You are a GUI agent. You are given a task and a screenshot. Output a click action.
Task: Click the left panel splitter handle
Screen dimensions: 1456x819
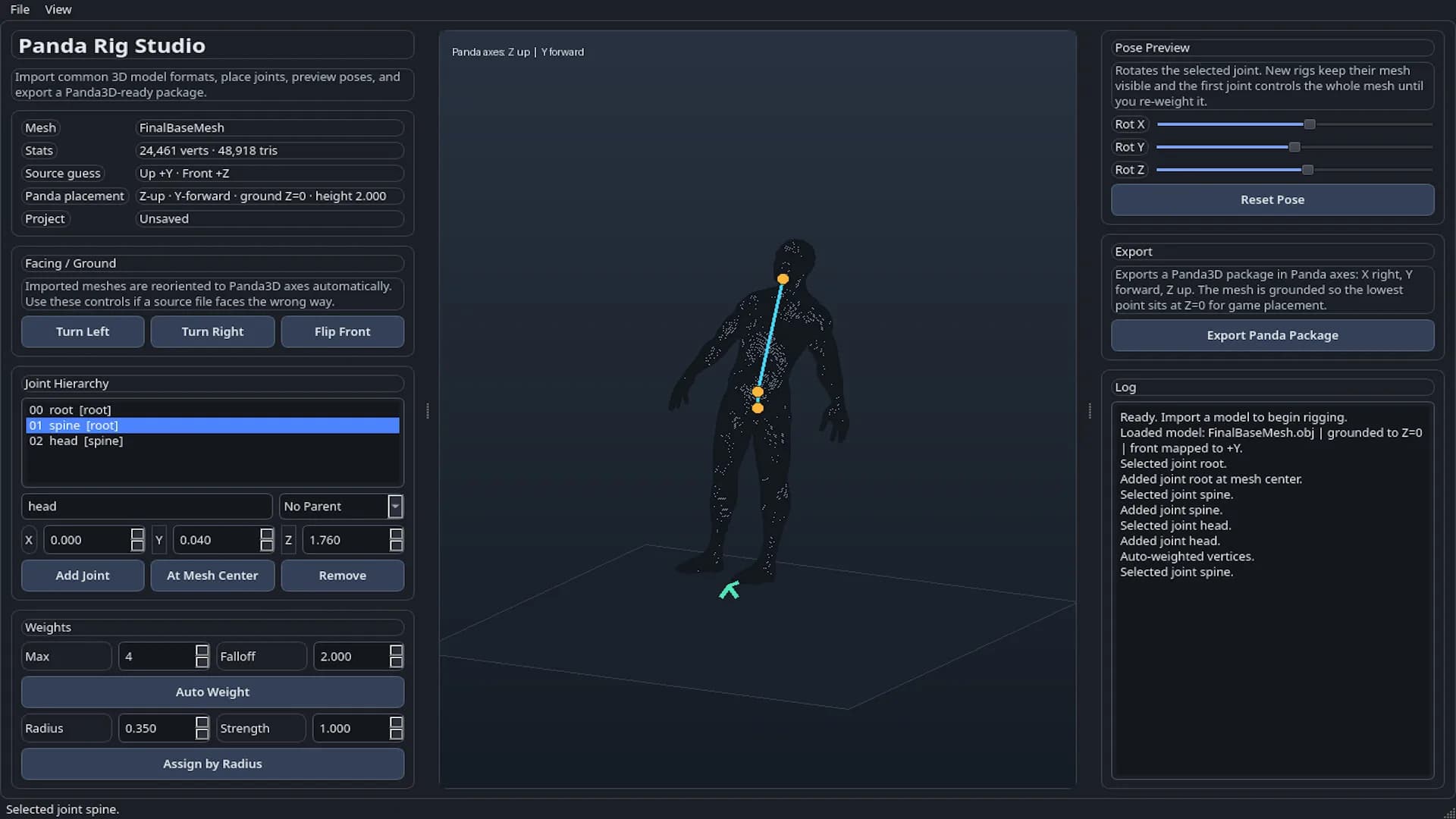click(428, 411)
